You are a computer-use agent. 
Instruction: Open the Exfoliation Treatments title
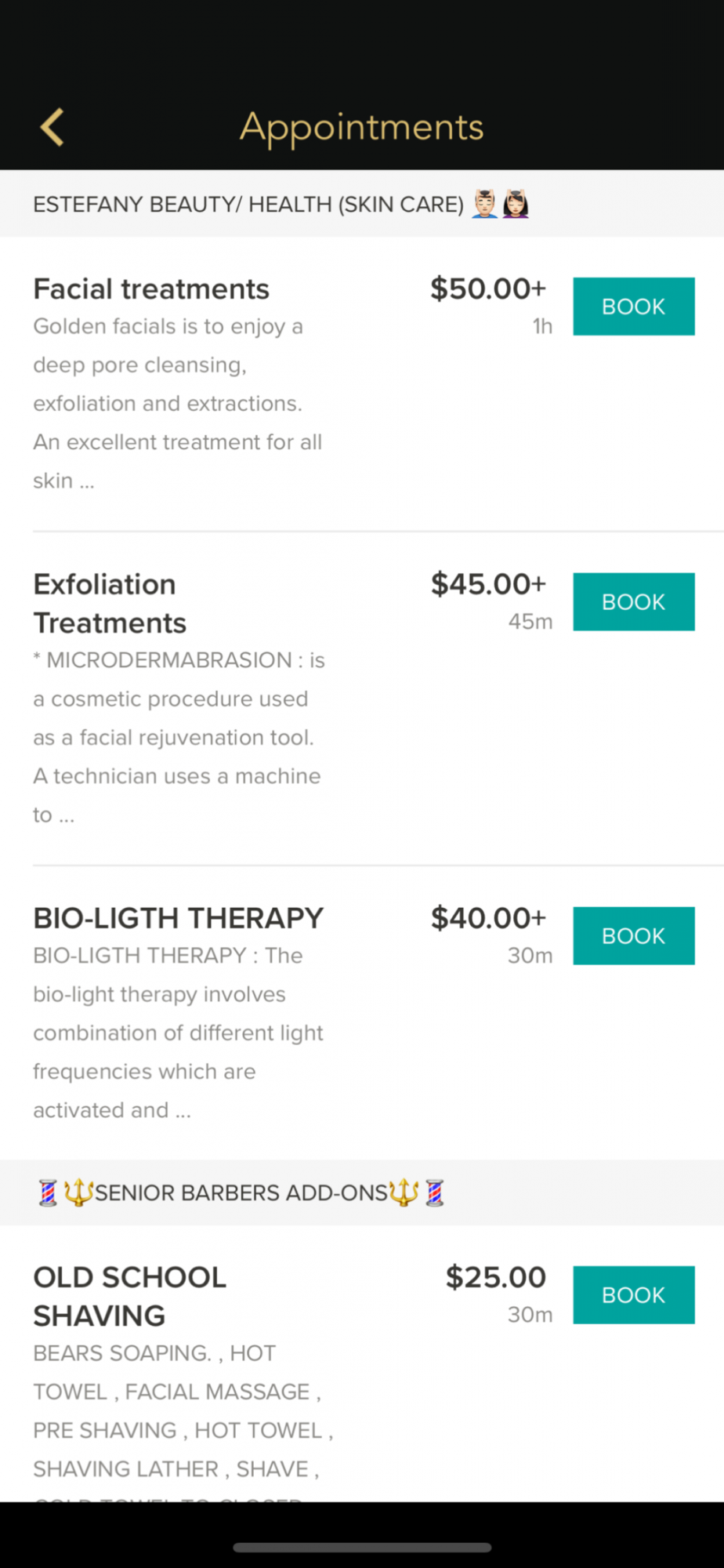[x=110, y=604]
